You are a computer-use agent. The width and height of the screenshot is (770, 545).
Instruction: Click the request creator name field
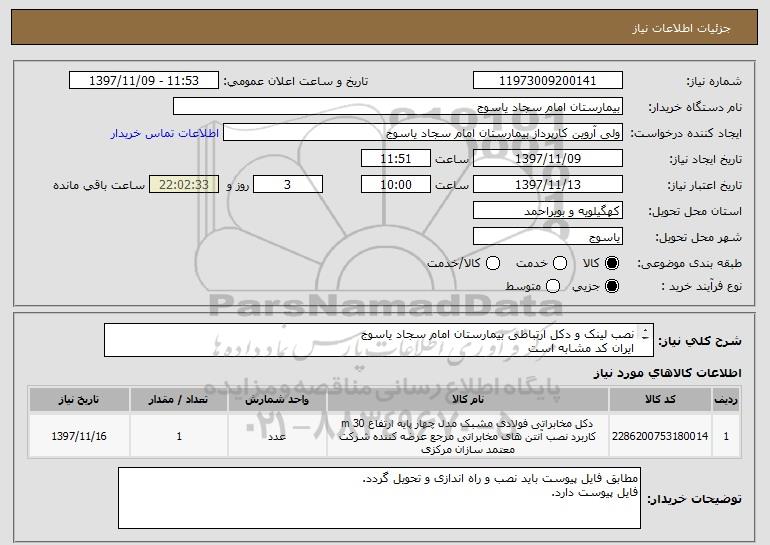[x=423, y=133]
